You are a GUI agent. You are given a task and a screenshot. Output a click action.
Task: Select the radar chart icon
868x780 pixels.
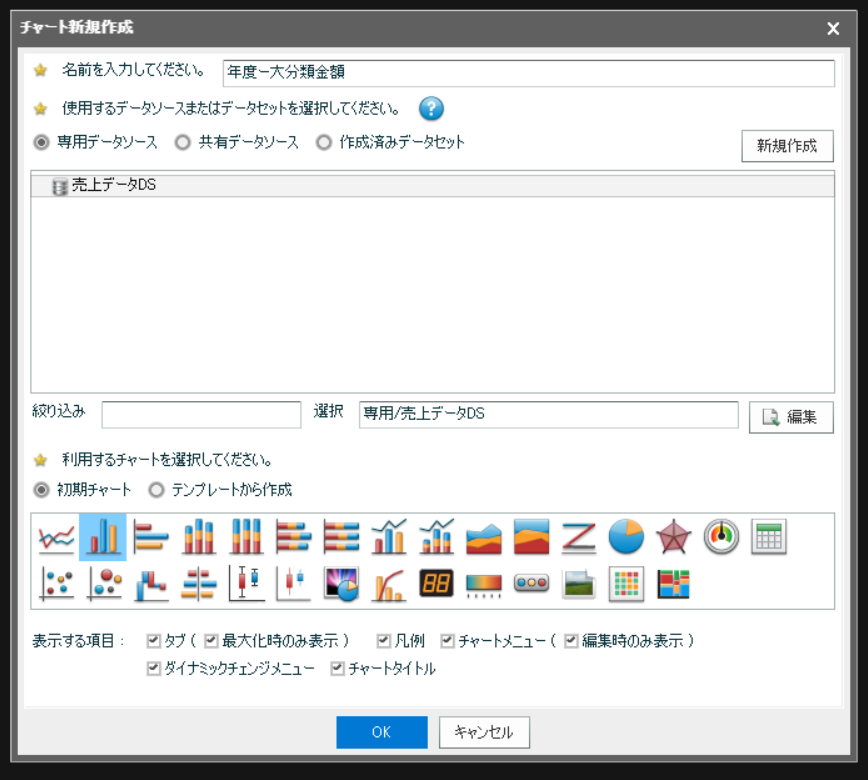(674, 536)
